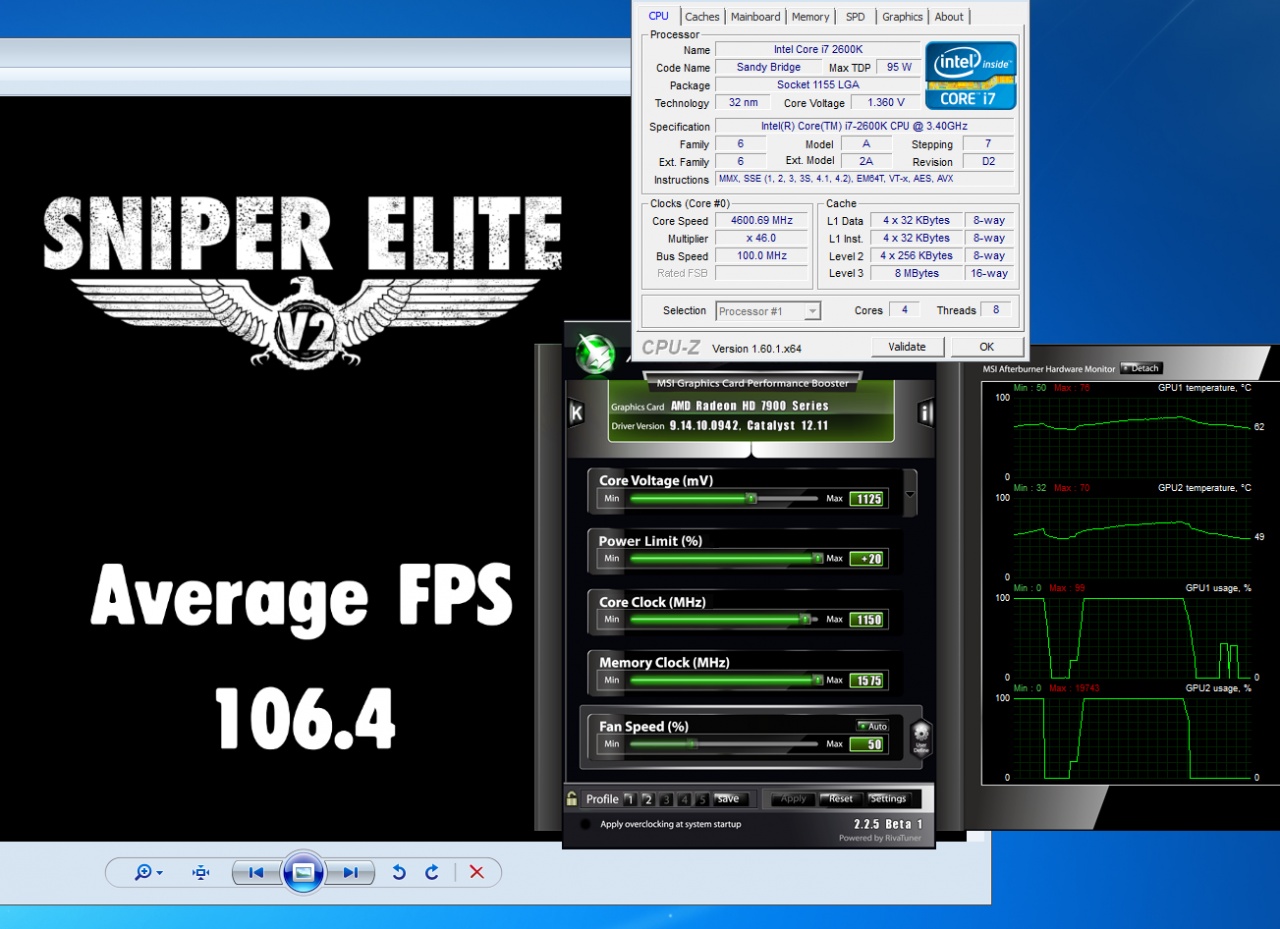Open Processor #1 selection dropdown

[768, 311]
